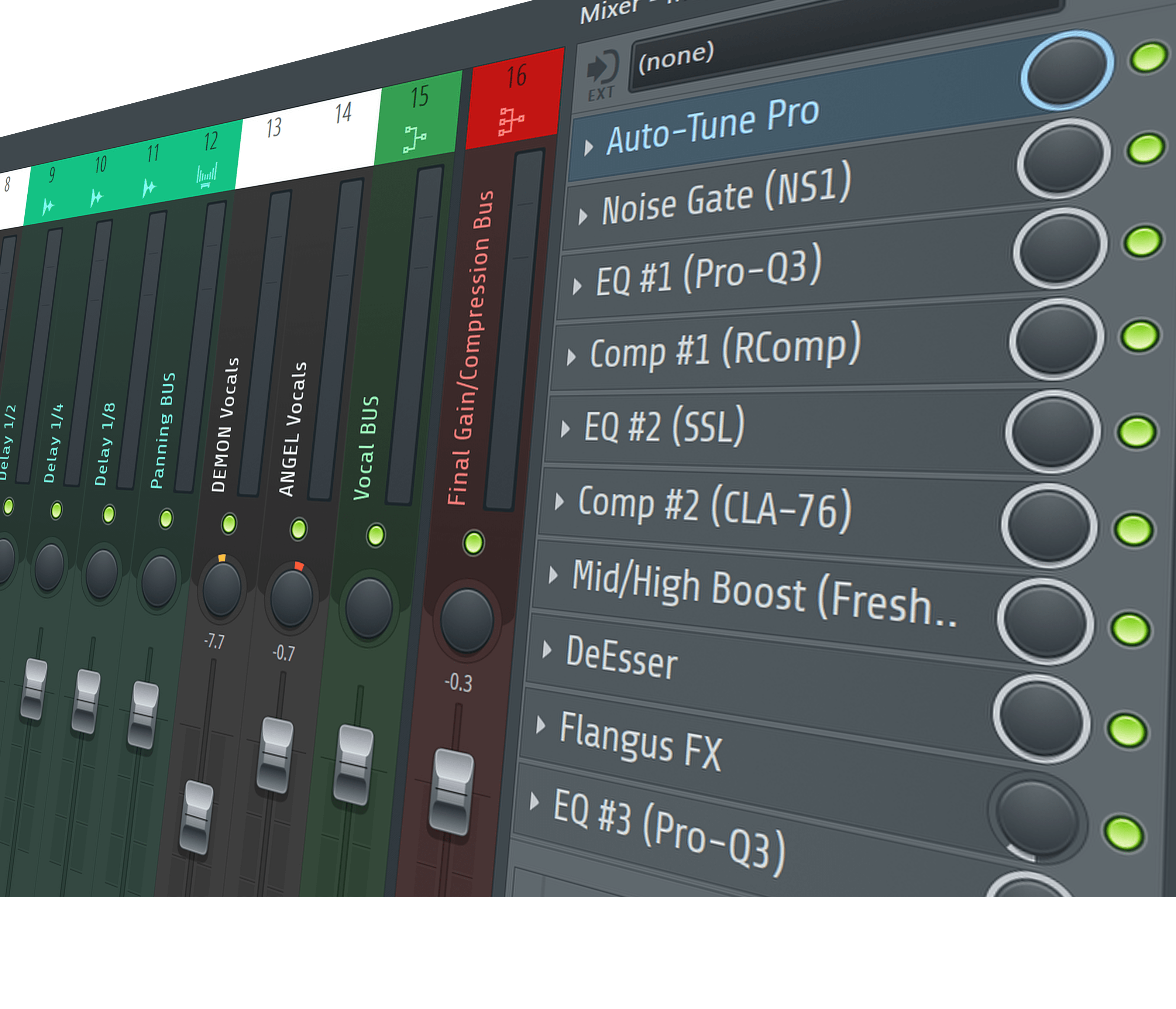The width and height of the screenshot is (1176, 1009).
Task: Disable the Auto-Tune Pro effect slot
Action: coord(1149,57)
